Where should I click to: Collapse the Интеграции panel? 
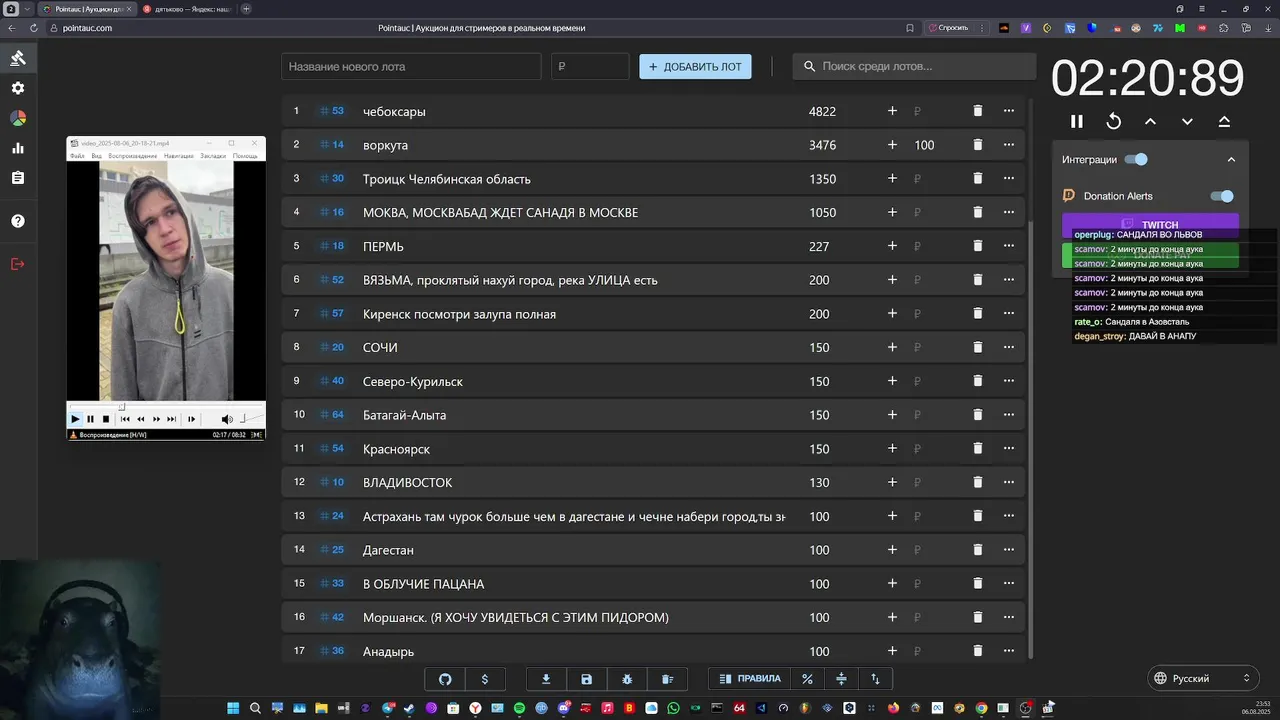tap(1231, 159)
